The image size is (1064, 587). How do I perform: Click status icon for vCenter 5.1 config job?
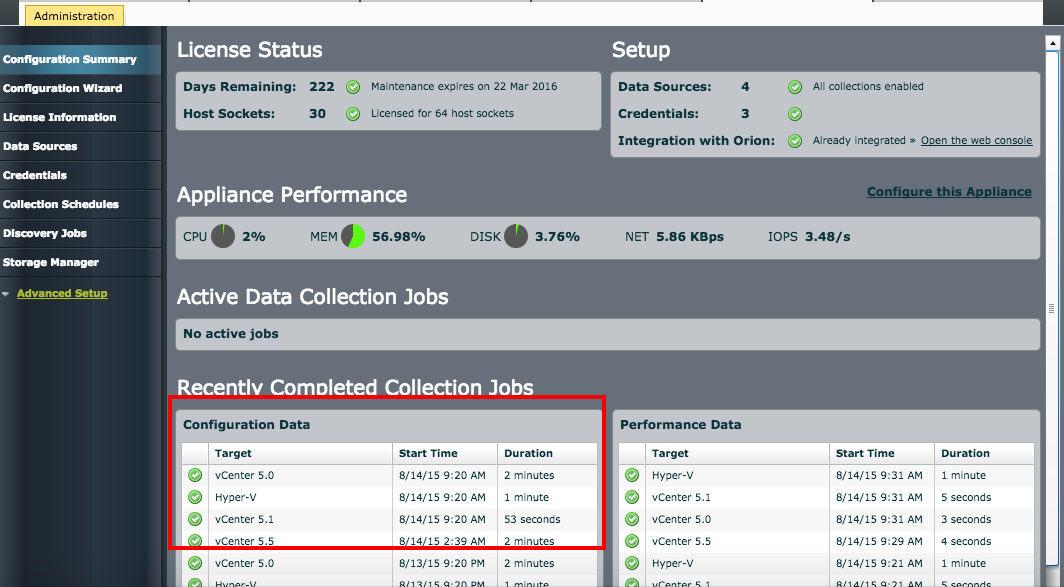click(x=195, y=519)
